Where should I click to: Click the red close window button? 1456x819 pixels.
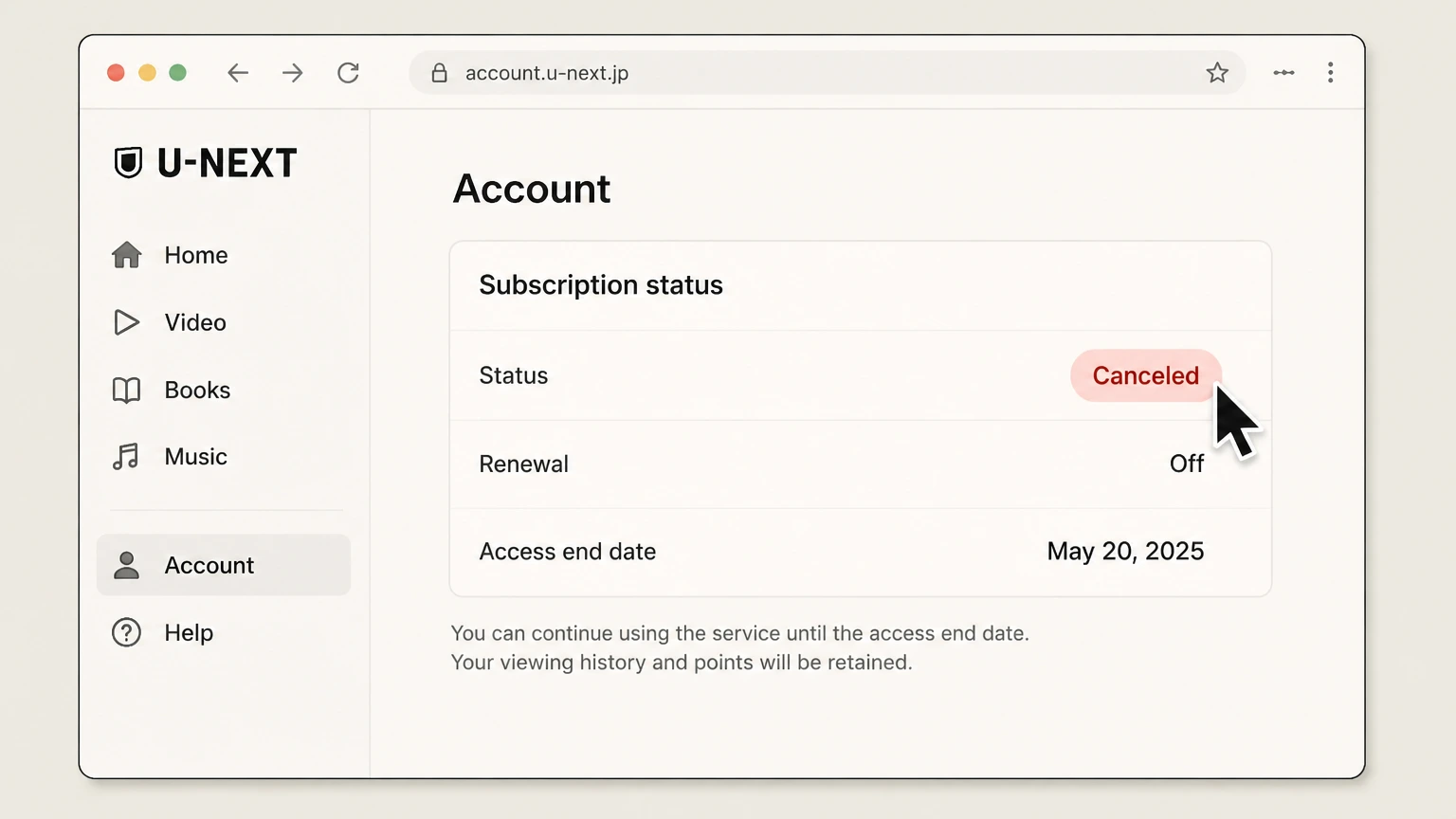[x=116, y=73]
